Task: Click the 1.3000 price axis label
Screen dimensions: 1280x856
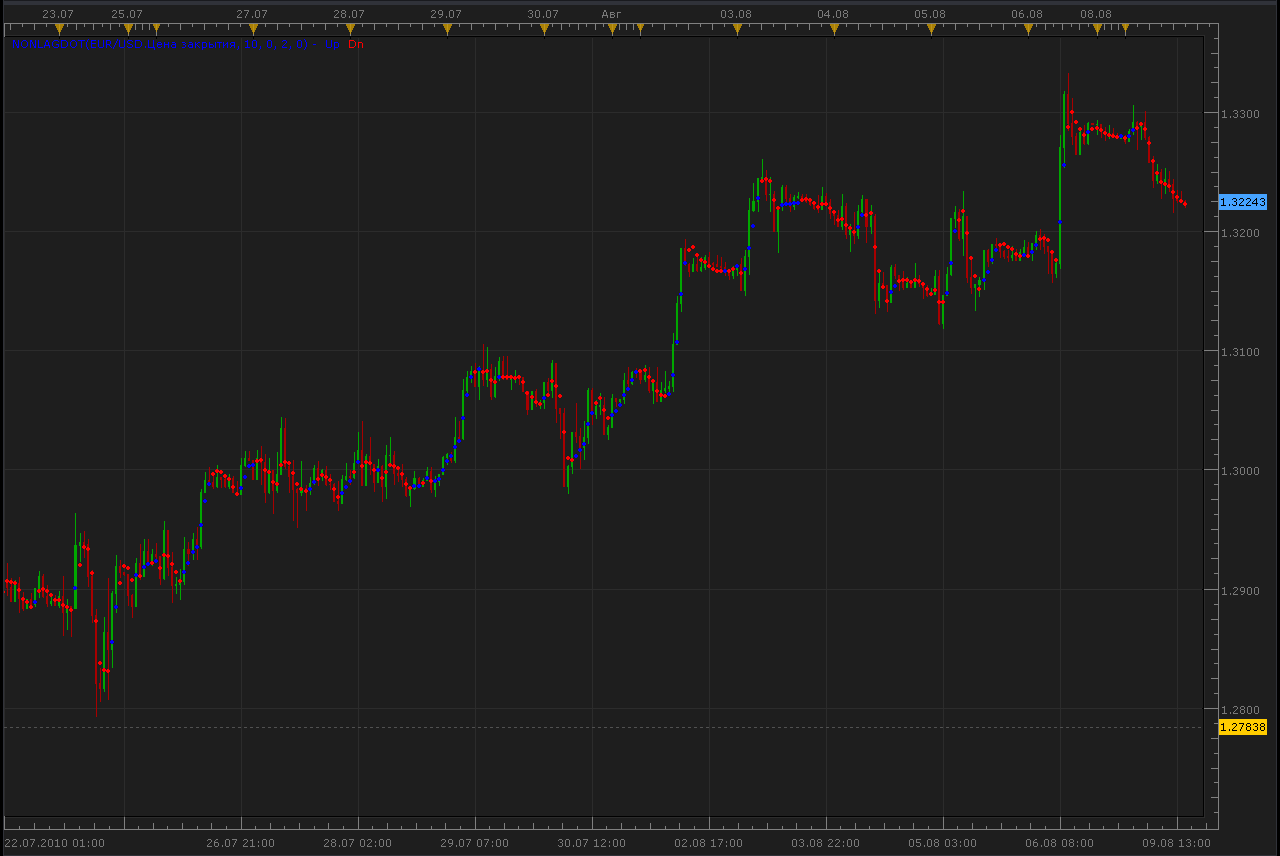Action: click(x=1239, y=471)
